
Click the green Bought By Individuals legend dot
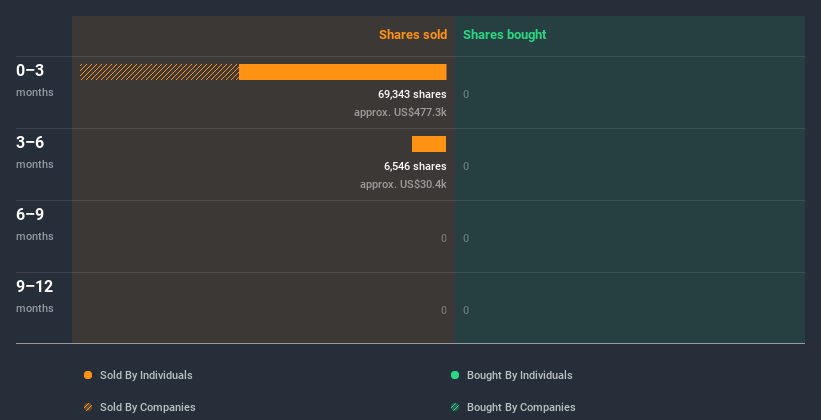coord(455,375)
